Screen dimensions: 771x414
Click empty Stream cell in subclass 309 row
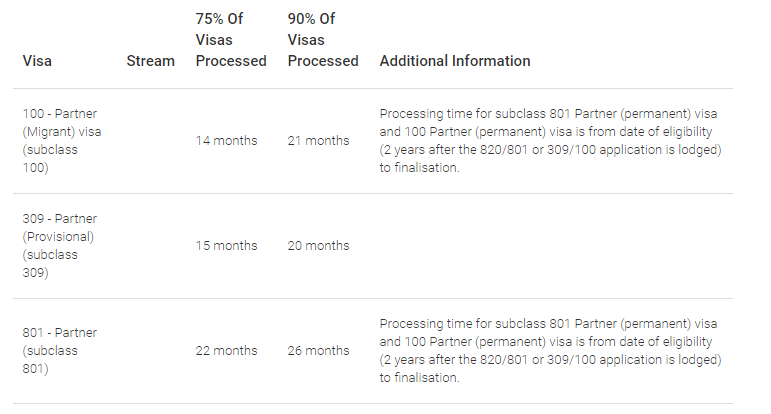(150, 245)
